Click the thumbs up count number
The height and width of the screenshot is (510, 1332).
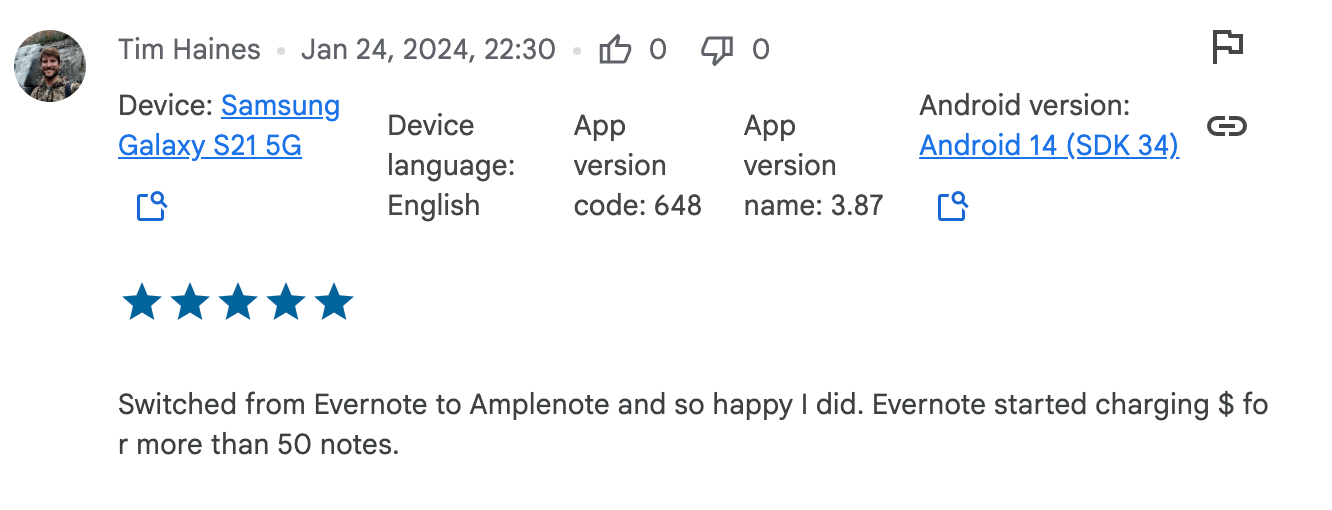(x=658, y=50)
